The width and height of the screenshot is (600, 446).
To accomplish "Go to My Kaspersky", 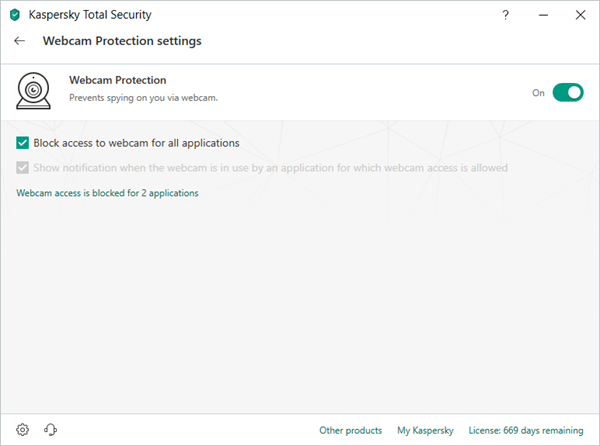I will [425, 430].
